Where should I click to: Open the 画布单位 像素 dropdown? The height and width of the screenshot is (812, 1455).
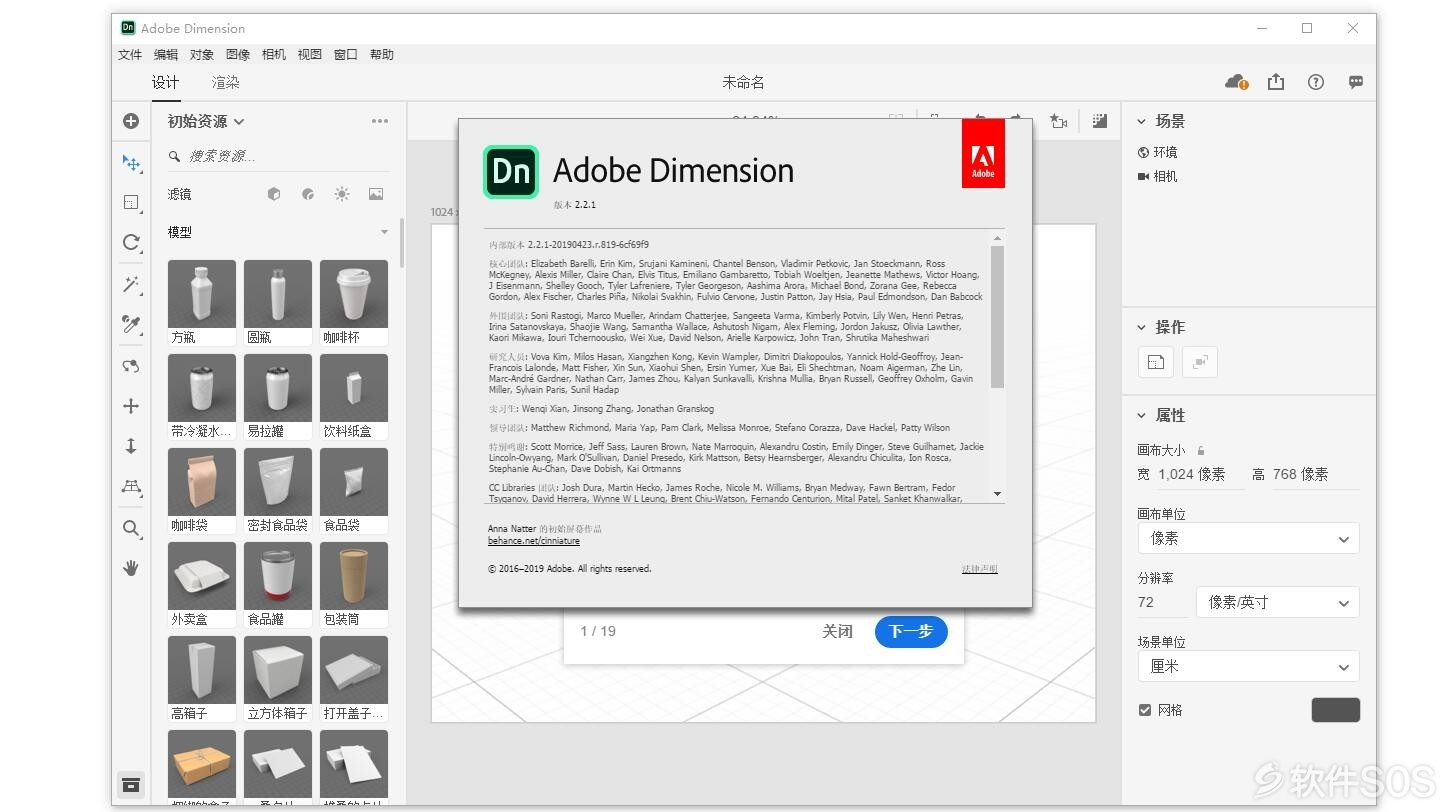[x=1248, y=538]
